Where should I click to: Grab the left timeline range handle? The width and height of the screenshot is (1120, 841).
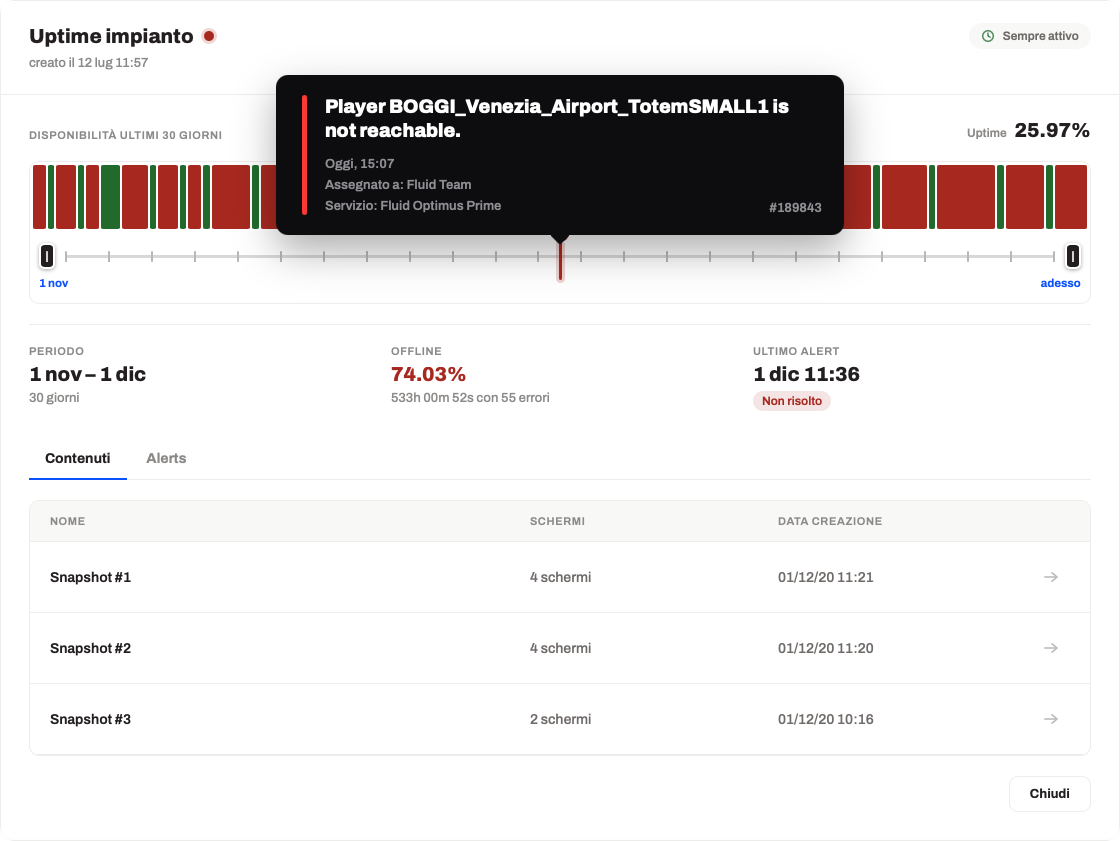pos(47,256)
